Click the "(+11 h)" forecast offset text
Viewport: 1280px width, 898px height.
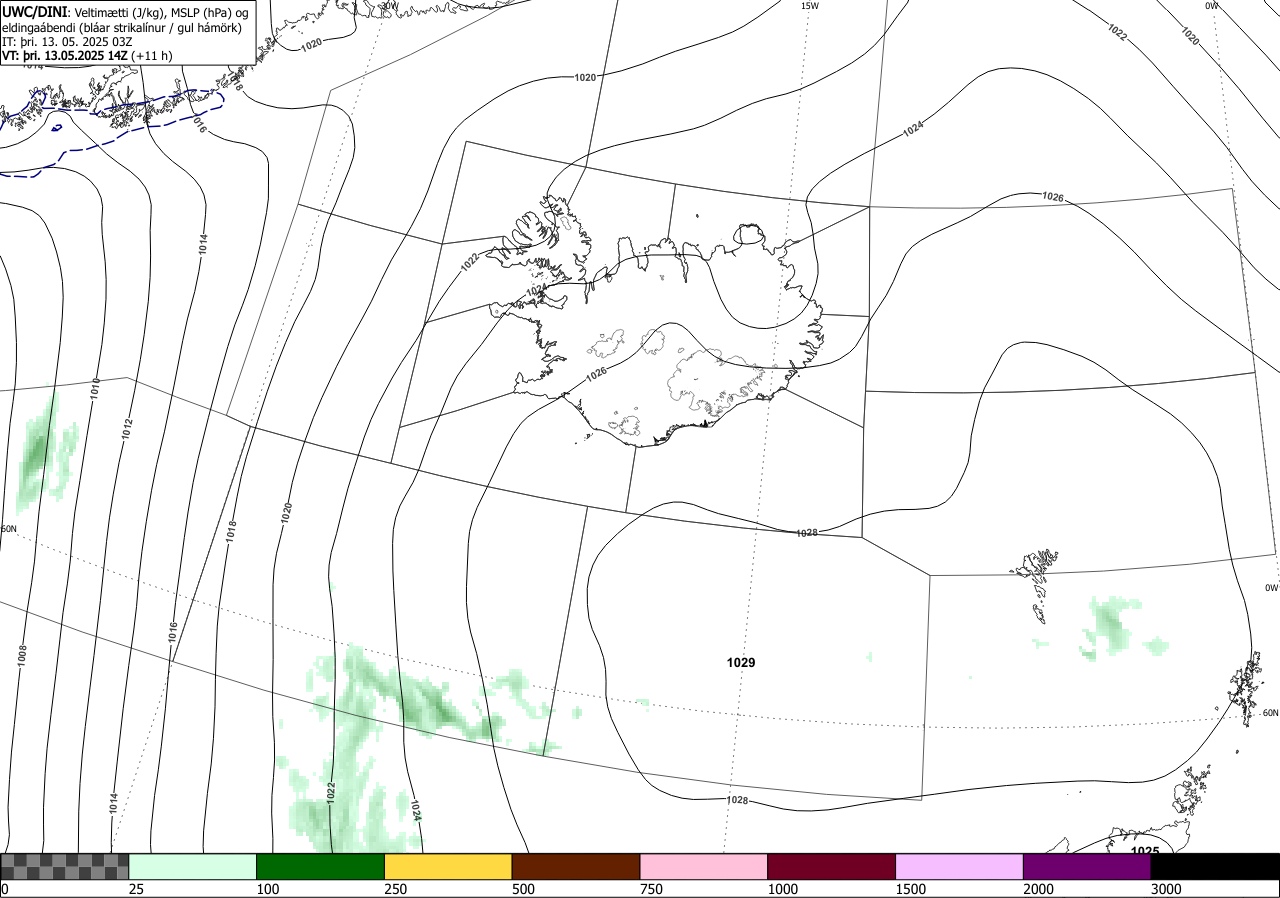point(151,57)
